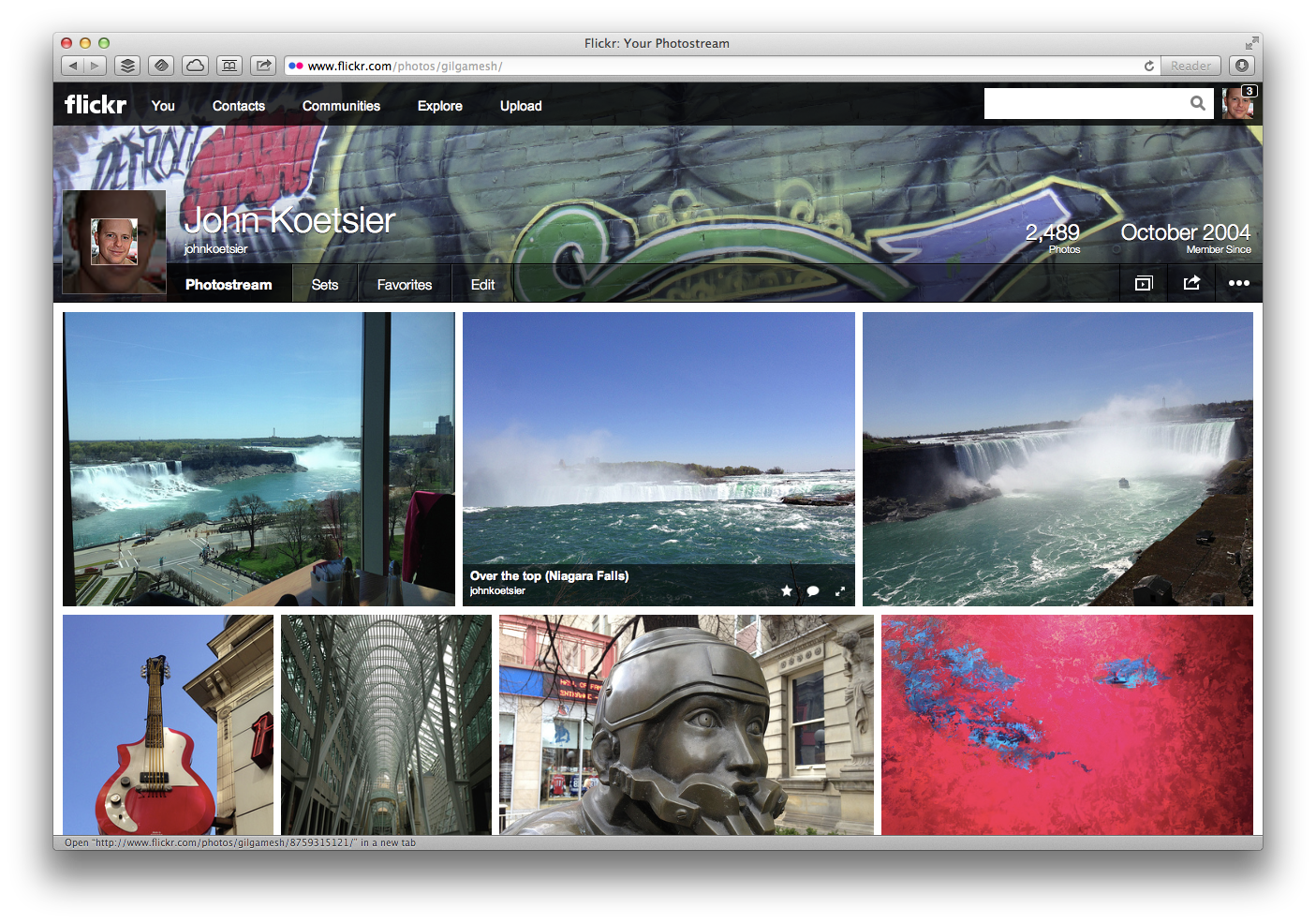This screenshot has width=1316, height=924.
Task: Go forward with Safari's forward arrow
Action: 94,66
